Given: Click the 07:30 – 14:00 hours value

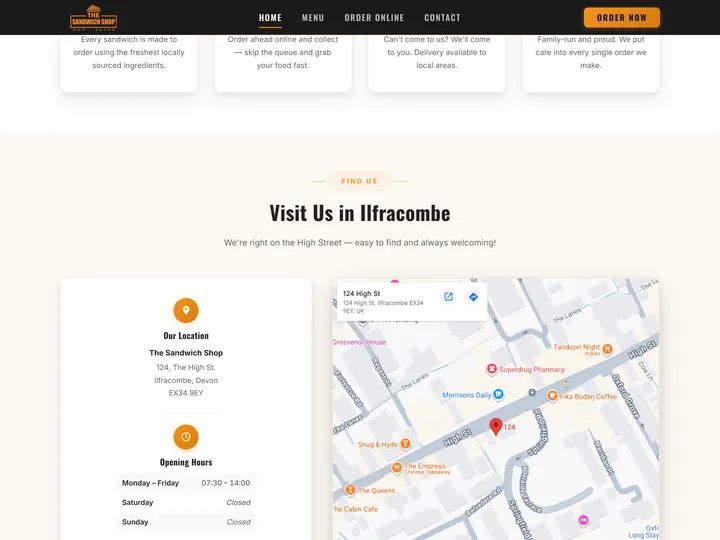Looking at the screenshot, I should (225, 483).
